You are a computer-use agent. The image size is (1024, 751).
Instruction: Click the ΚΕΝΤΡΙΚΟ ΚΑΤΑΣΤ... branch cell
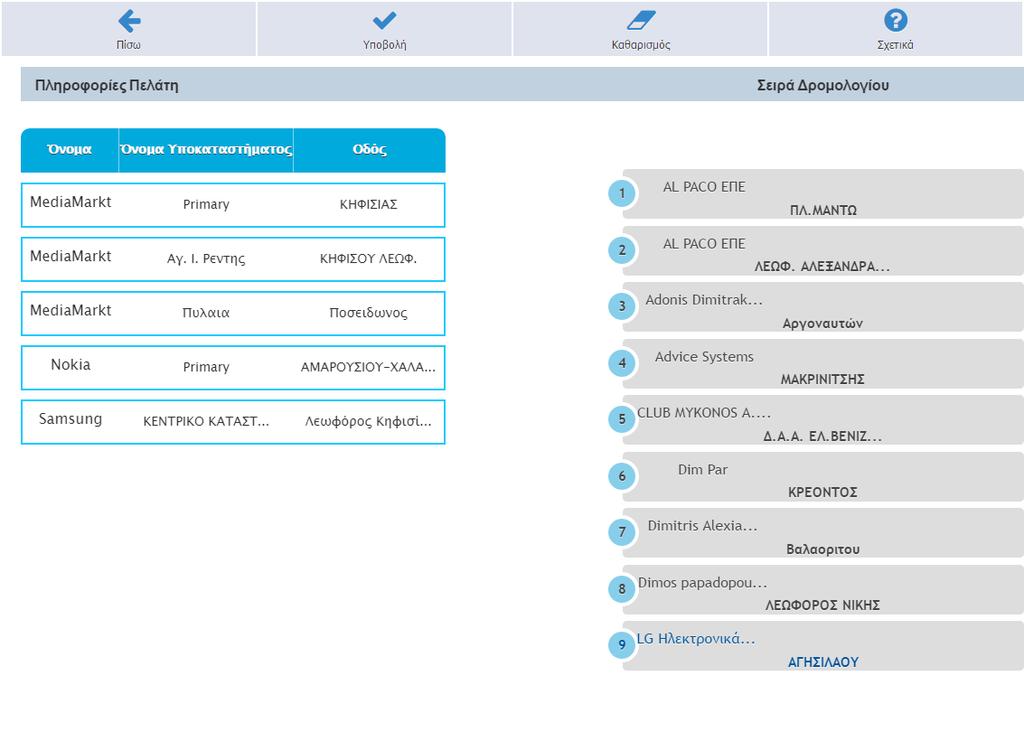(x=206, y=421)
